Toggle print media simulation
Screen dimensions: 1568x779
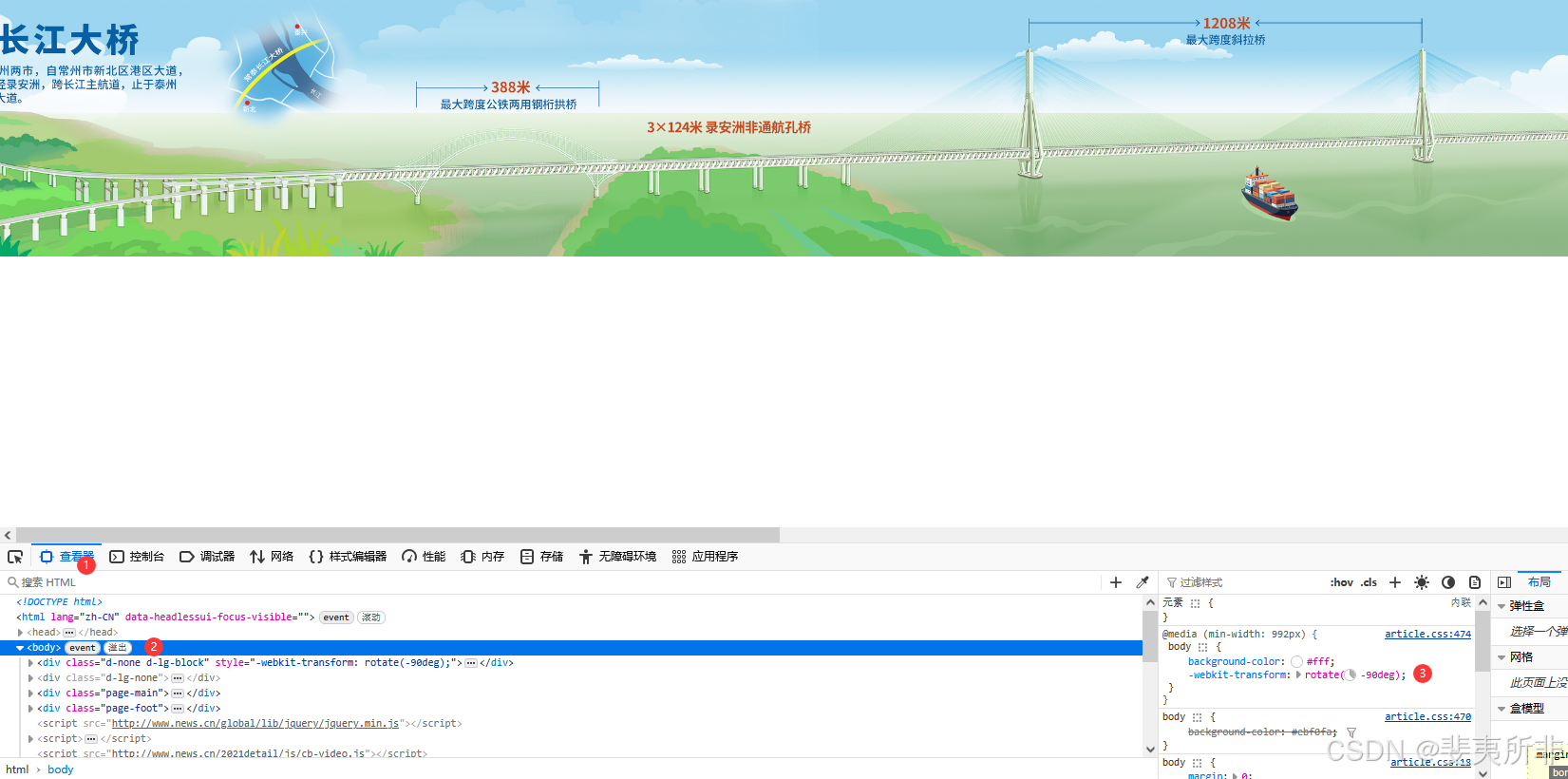(1475, 582)
